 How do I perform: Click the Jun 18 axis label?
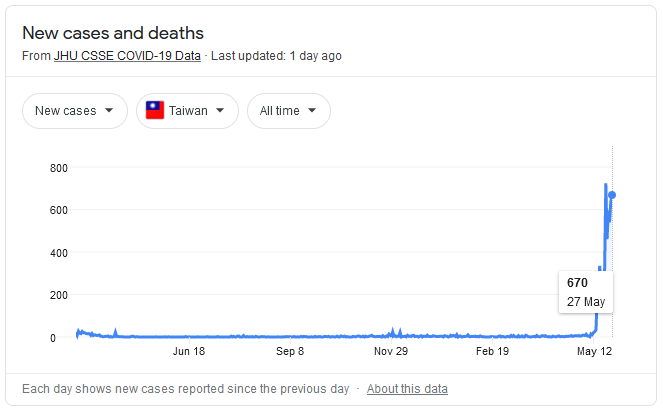point(189,351)
